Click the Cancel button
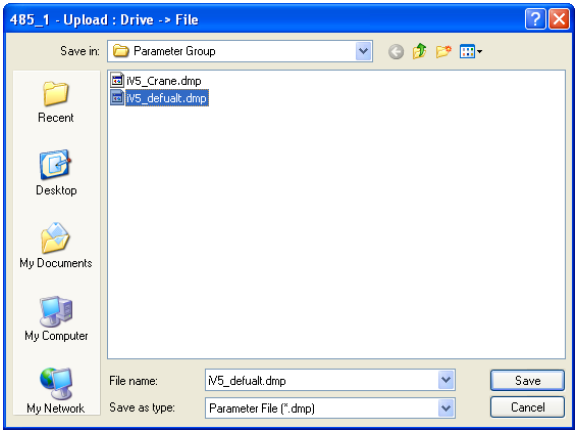The image size is (579, 433). pyautogui.click(x=527, y=407)
